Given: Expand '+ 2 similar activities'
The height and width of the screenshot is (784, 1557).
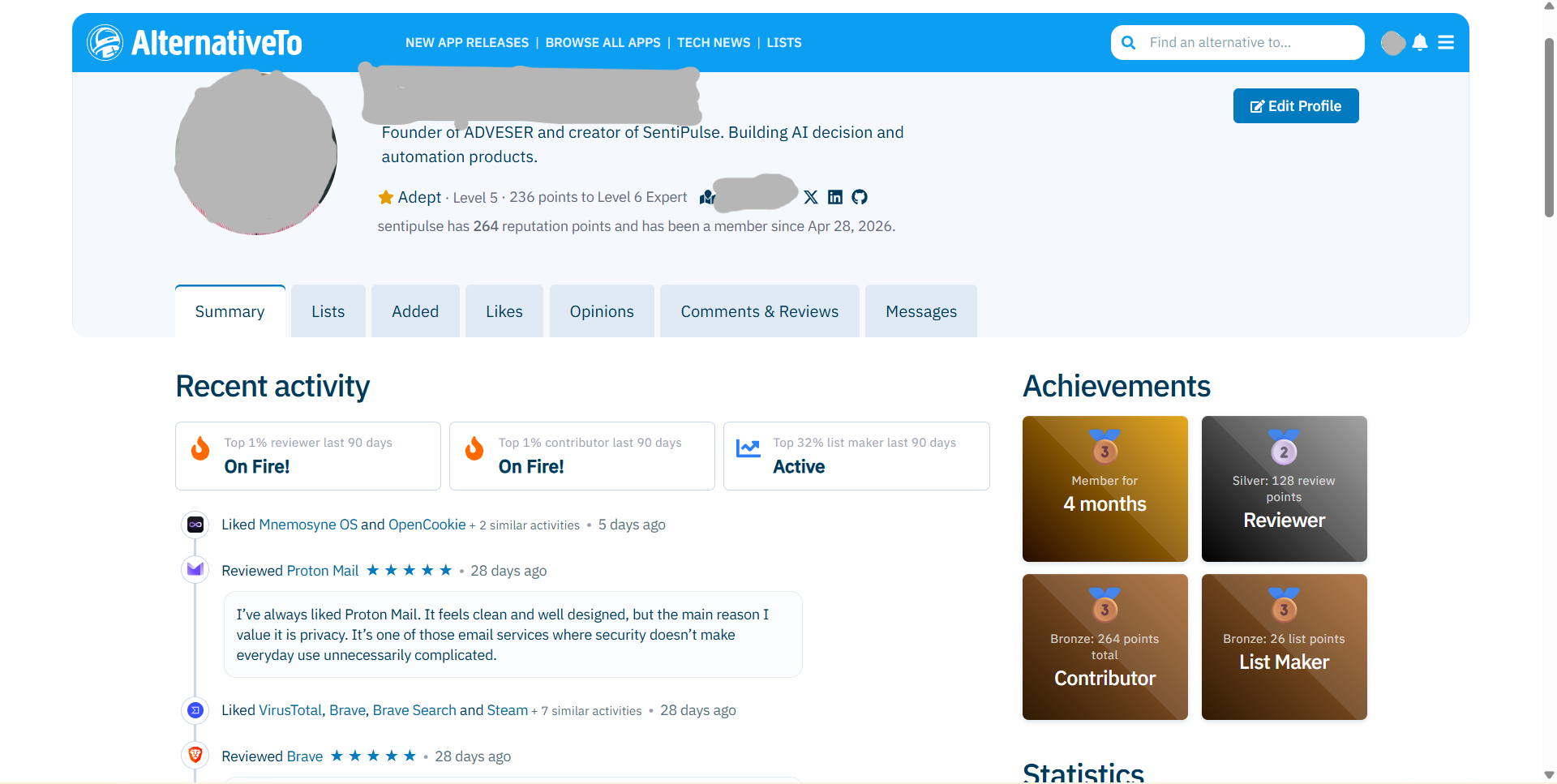Looking at the screenshot, I should click(x=525, y=525).
